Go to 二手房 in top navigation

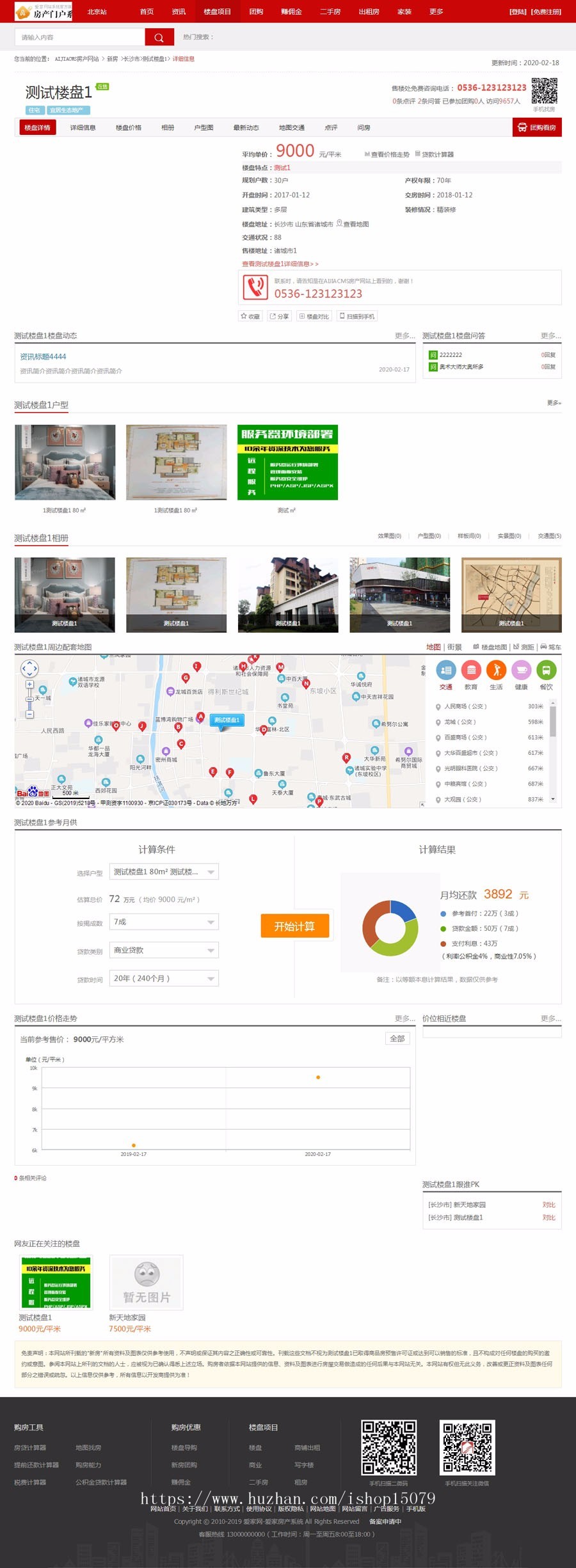330,12
